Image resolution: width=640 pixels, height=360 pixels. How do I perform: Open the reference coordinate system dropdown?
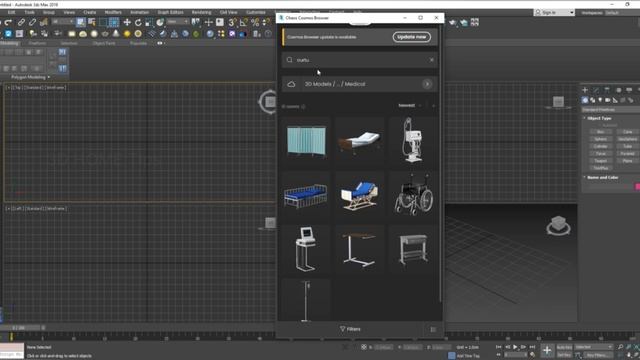(178, 22)
